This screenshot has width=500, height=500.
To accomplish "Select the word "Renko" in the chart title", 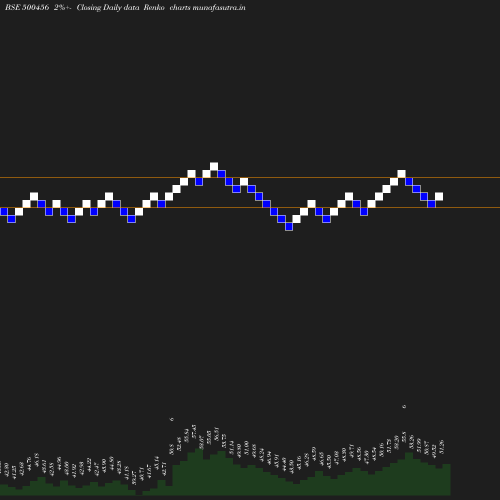I will (x=154, y=7).
